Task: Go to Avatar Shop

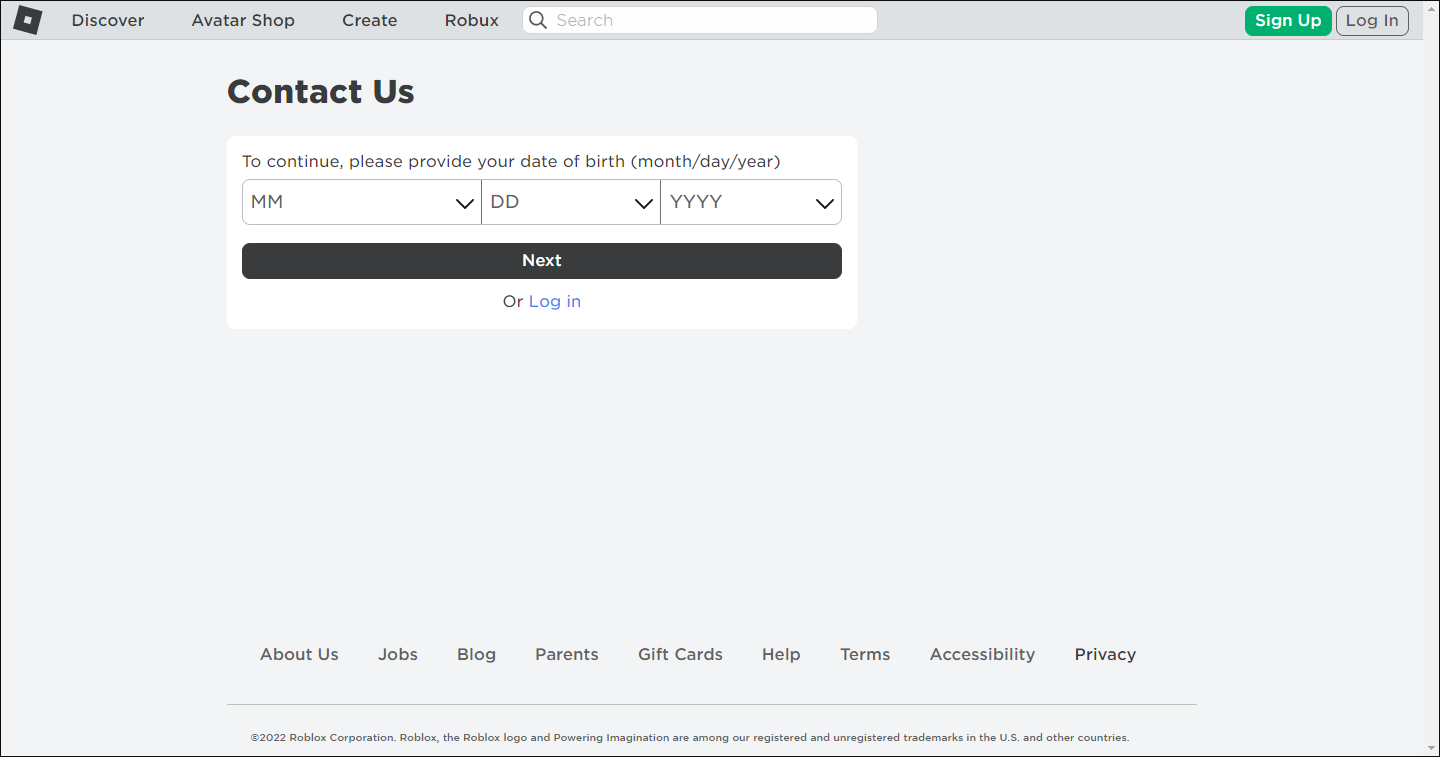Action: 243,20
